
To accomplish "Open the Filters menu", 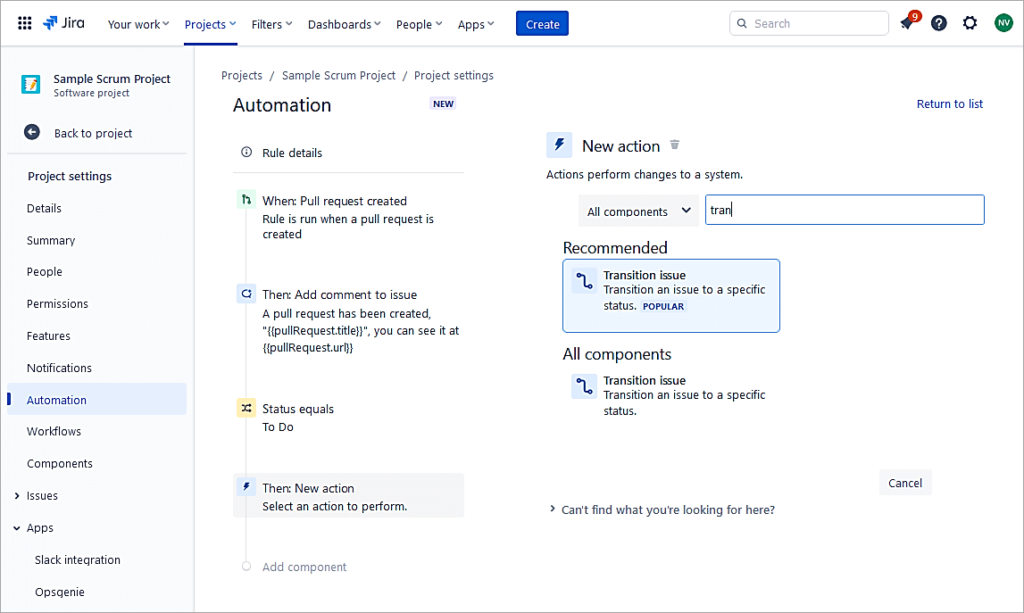I will pos(272,24).
